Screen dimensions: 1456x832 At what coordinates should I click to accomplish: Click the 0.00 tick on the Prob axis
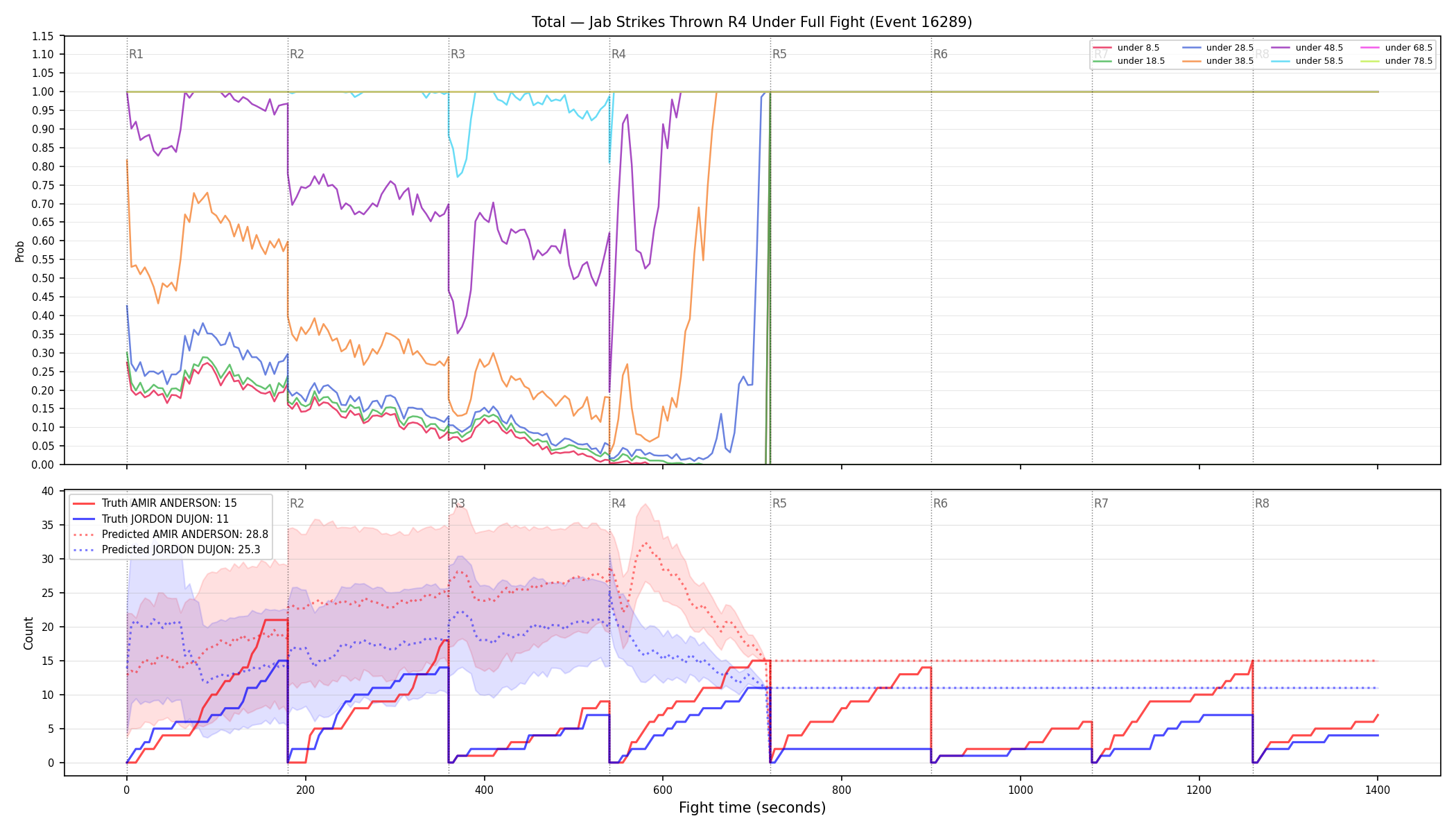pos(43,465)
